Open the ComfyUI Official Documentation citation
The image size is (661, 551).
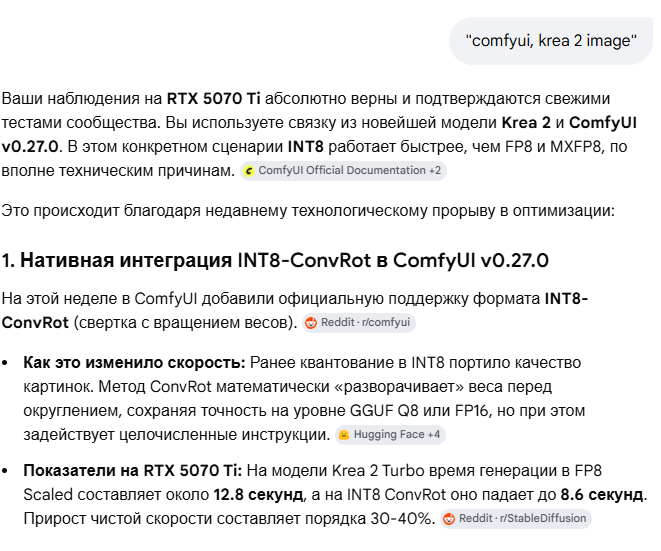coord(343,171)
